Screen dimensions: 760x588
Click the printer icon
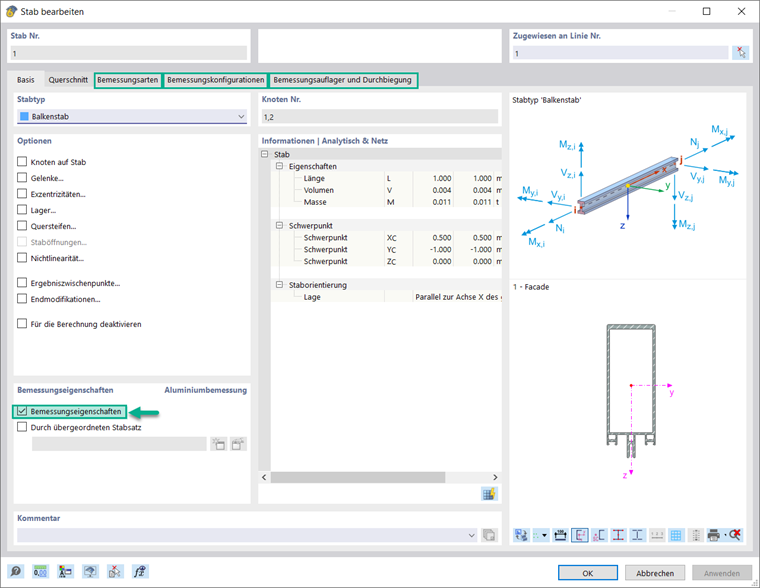tap(713, 535)
